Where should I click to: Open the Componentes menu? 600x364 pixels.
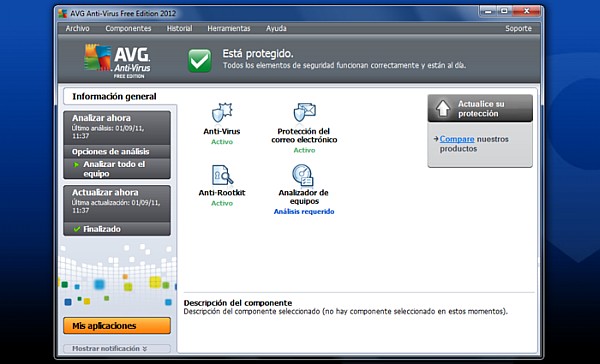click(x=128, y=28)
